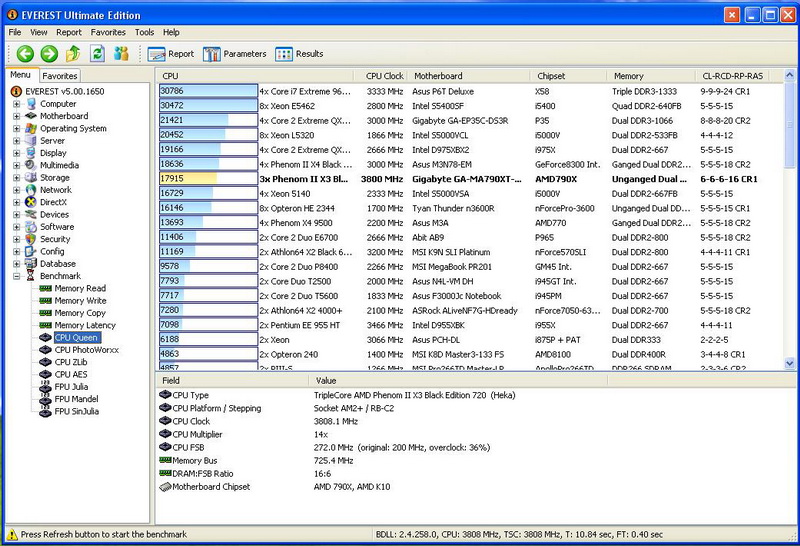Select FPU Julia benchmark
Screen dimensions: 800x546
point(71,386)
